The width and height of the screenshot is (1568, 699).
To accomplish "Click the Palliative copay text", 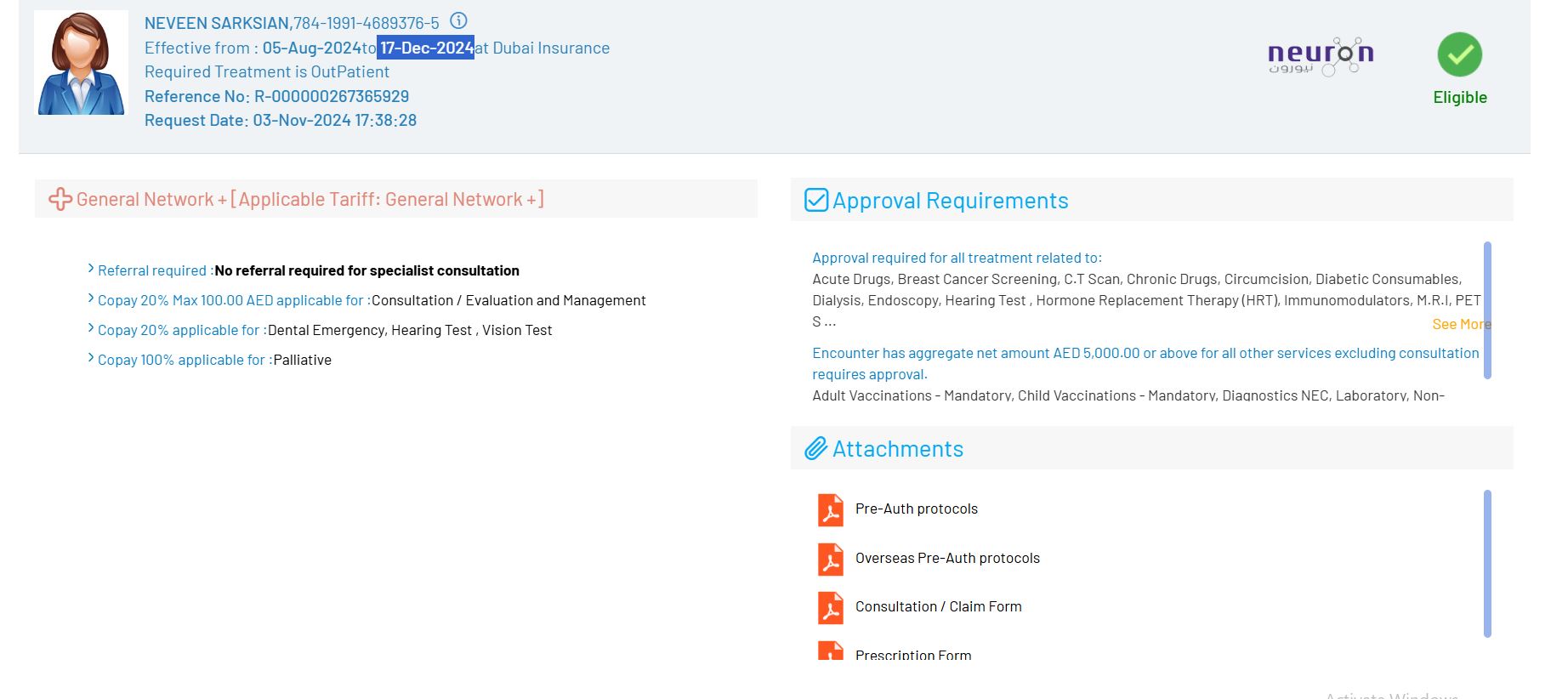I will 302,360.
